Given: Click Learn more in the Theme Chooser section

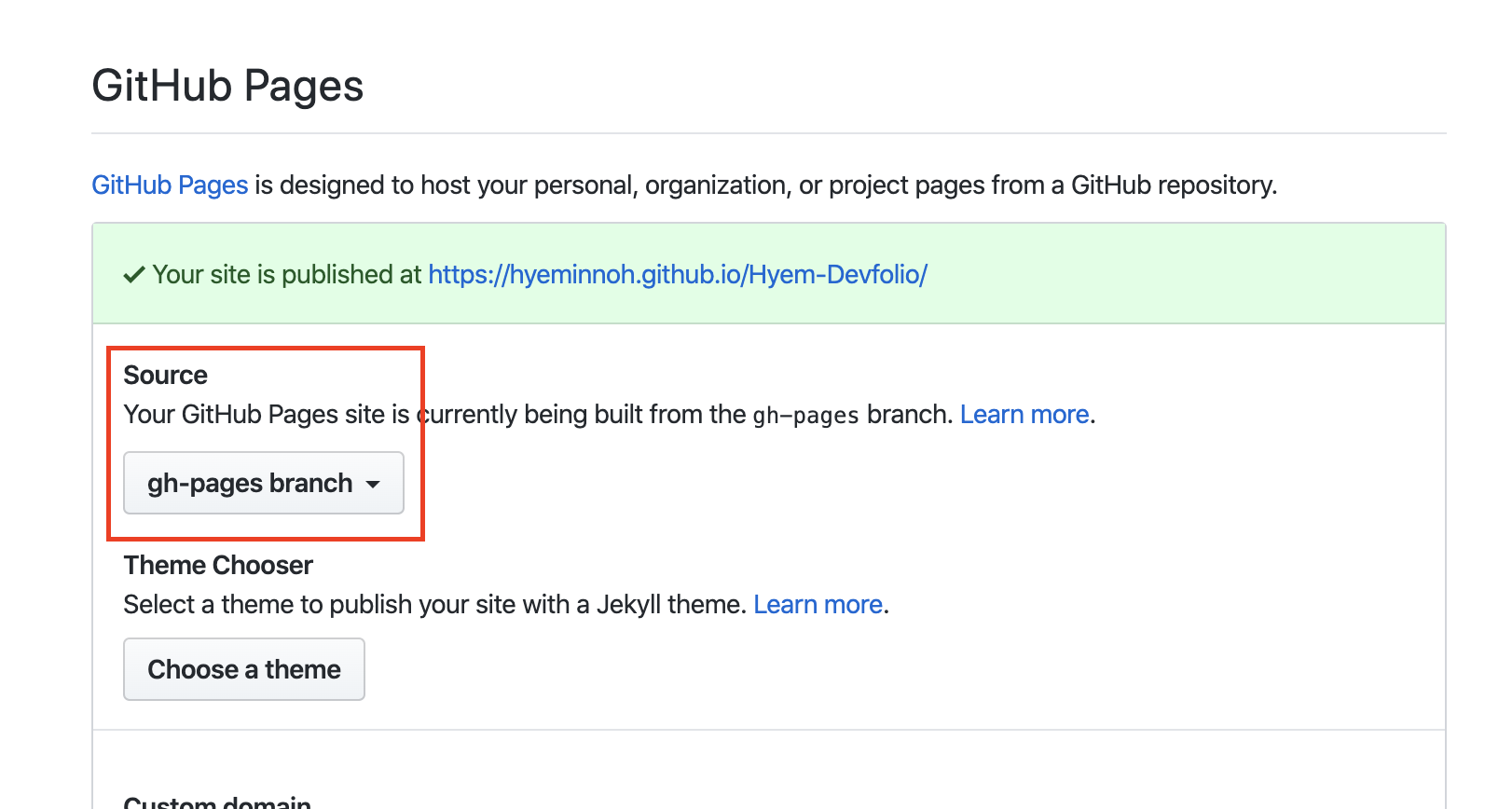Looking at the screenshot, I should click(x=818, y=605).
